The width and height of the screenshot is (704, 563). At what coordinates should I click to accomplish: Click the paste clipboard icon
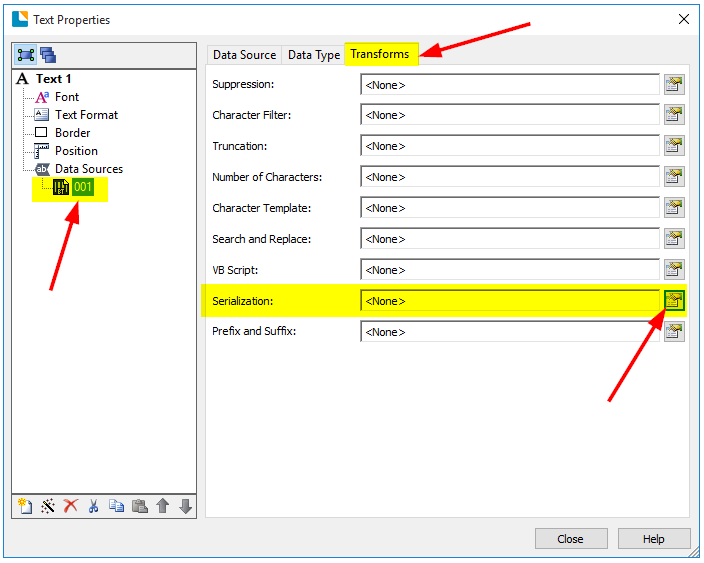[x=139, y=506]
